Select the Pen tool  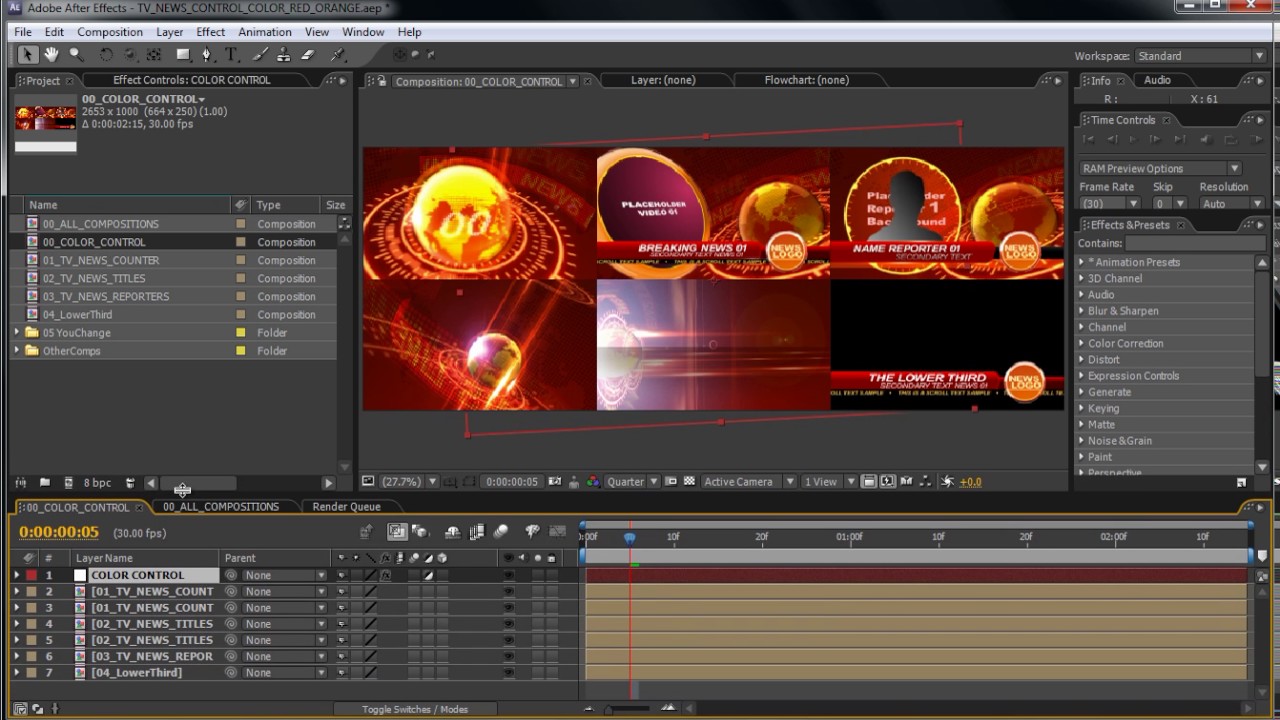click(207, 55)
